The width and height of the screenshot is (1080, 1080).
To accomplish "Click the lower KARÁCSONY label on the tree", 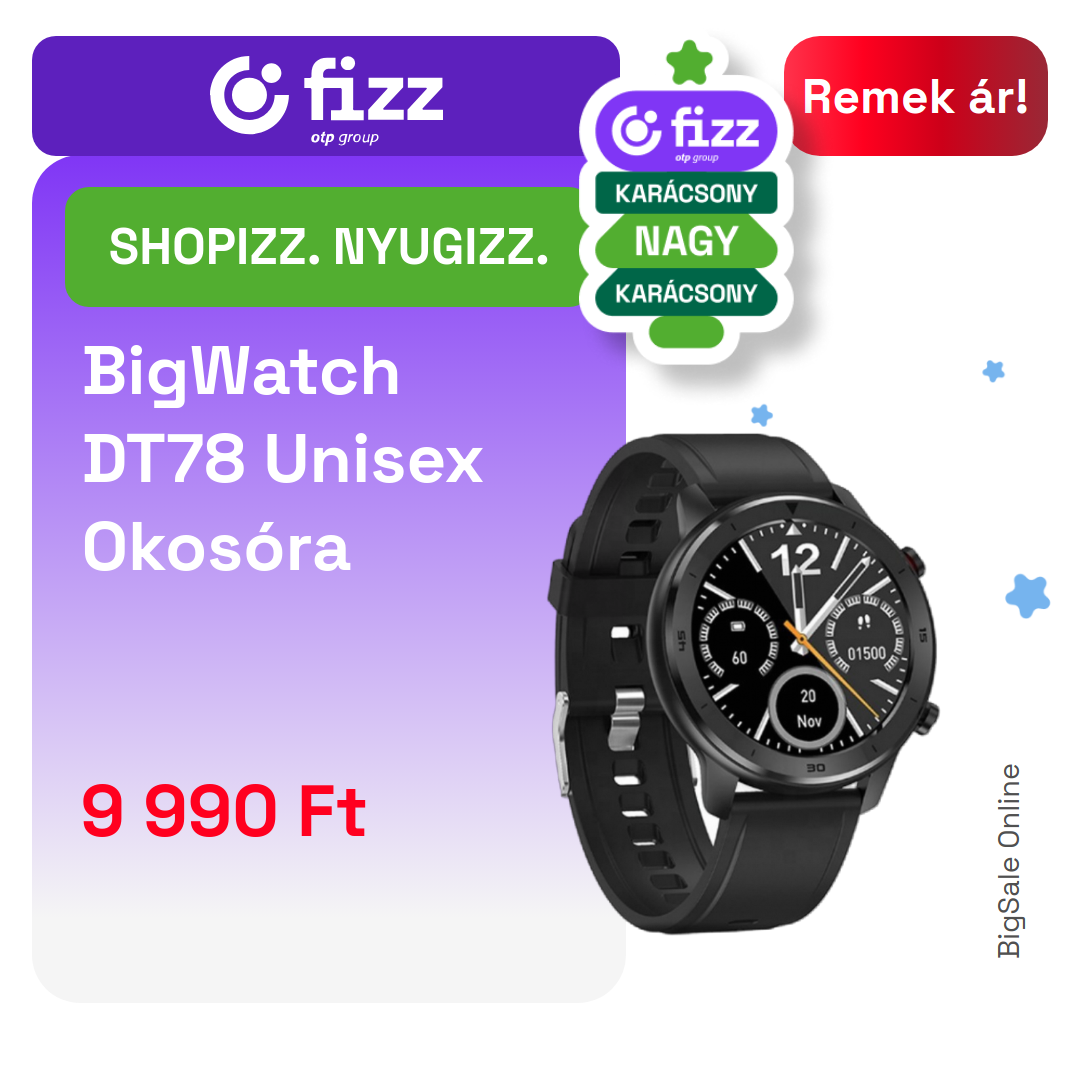I will click(686, 293).
